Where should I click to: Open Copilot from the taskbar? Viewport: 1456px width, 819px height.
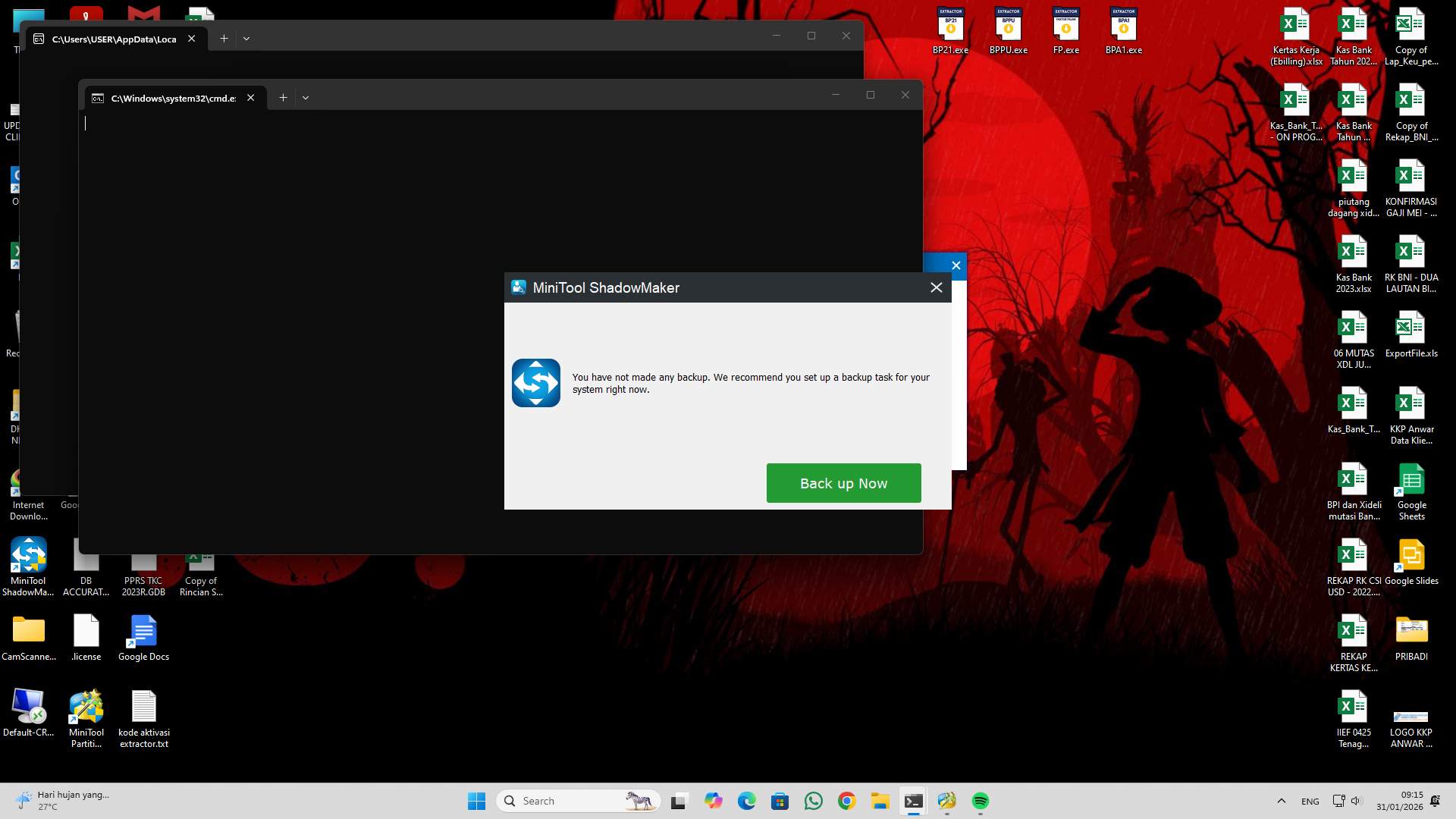click(x=714, y=800)
